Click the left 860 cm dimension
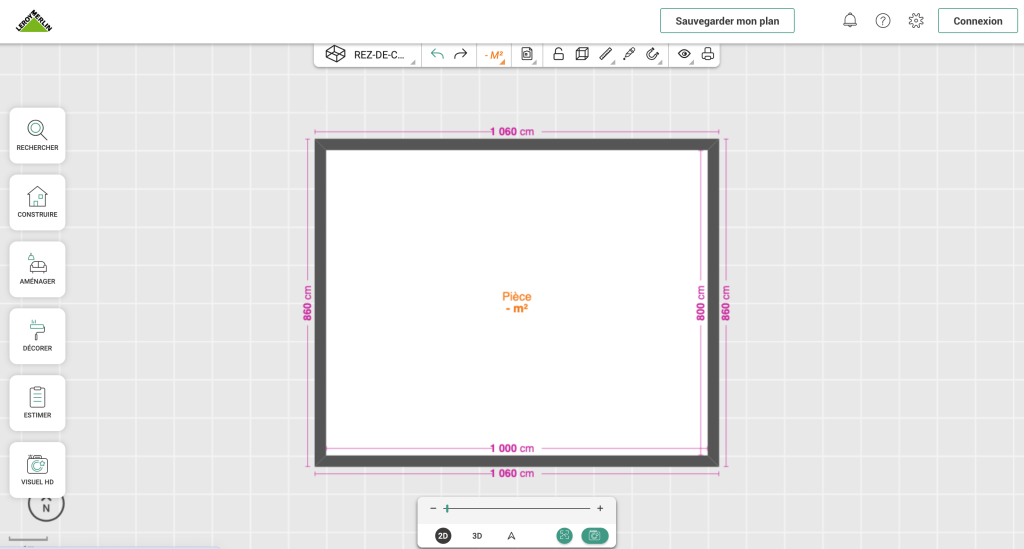The image size is (1024, 549). tap(308, 303)
